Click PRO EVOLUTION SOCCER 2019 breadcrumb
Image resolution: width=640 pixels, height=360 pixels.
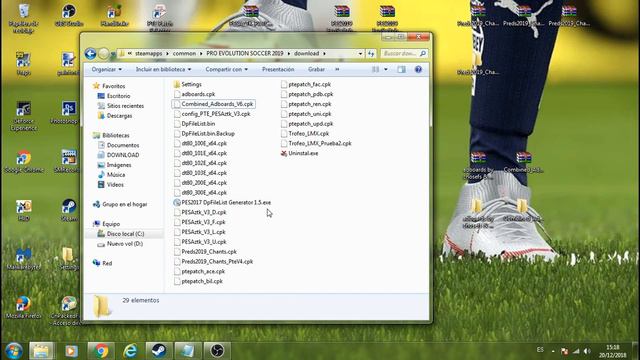coord(244,53)
